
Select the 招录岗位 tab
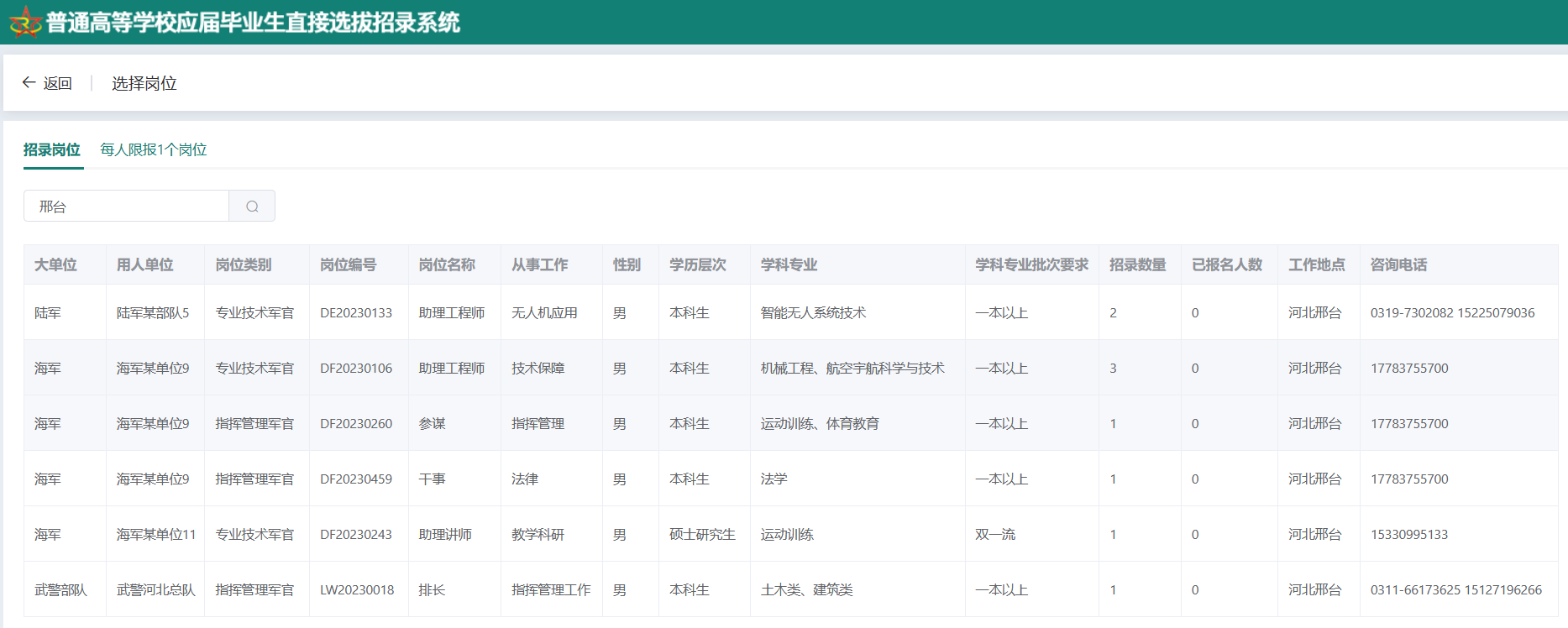(x=52, y=149)
